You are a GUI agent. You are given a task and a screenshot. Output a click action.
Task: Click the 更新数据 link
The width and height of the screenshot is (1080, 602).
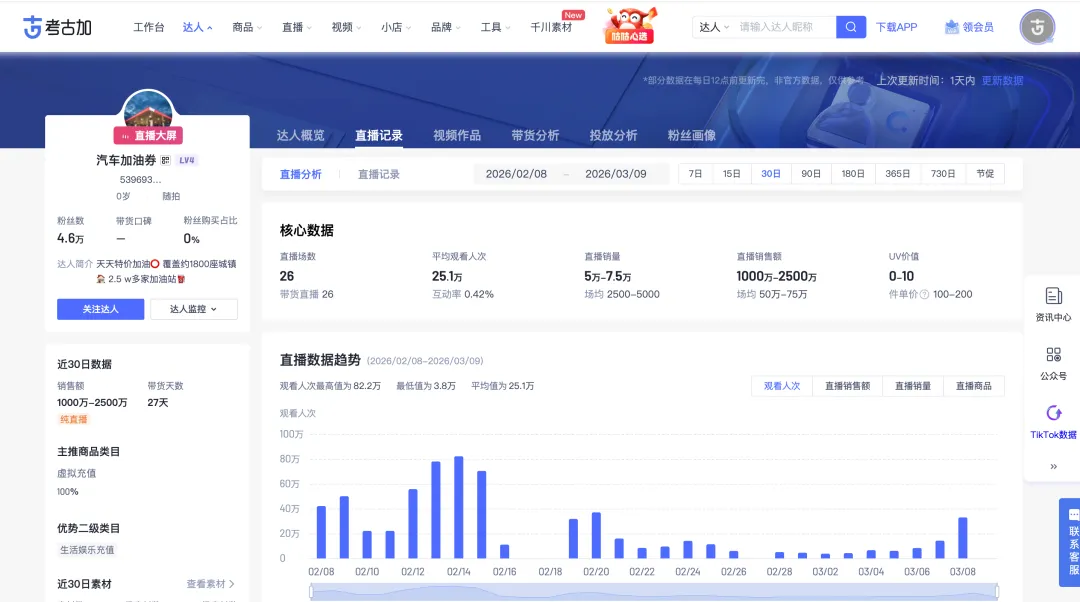pos(1002,81)
